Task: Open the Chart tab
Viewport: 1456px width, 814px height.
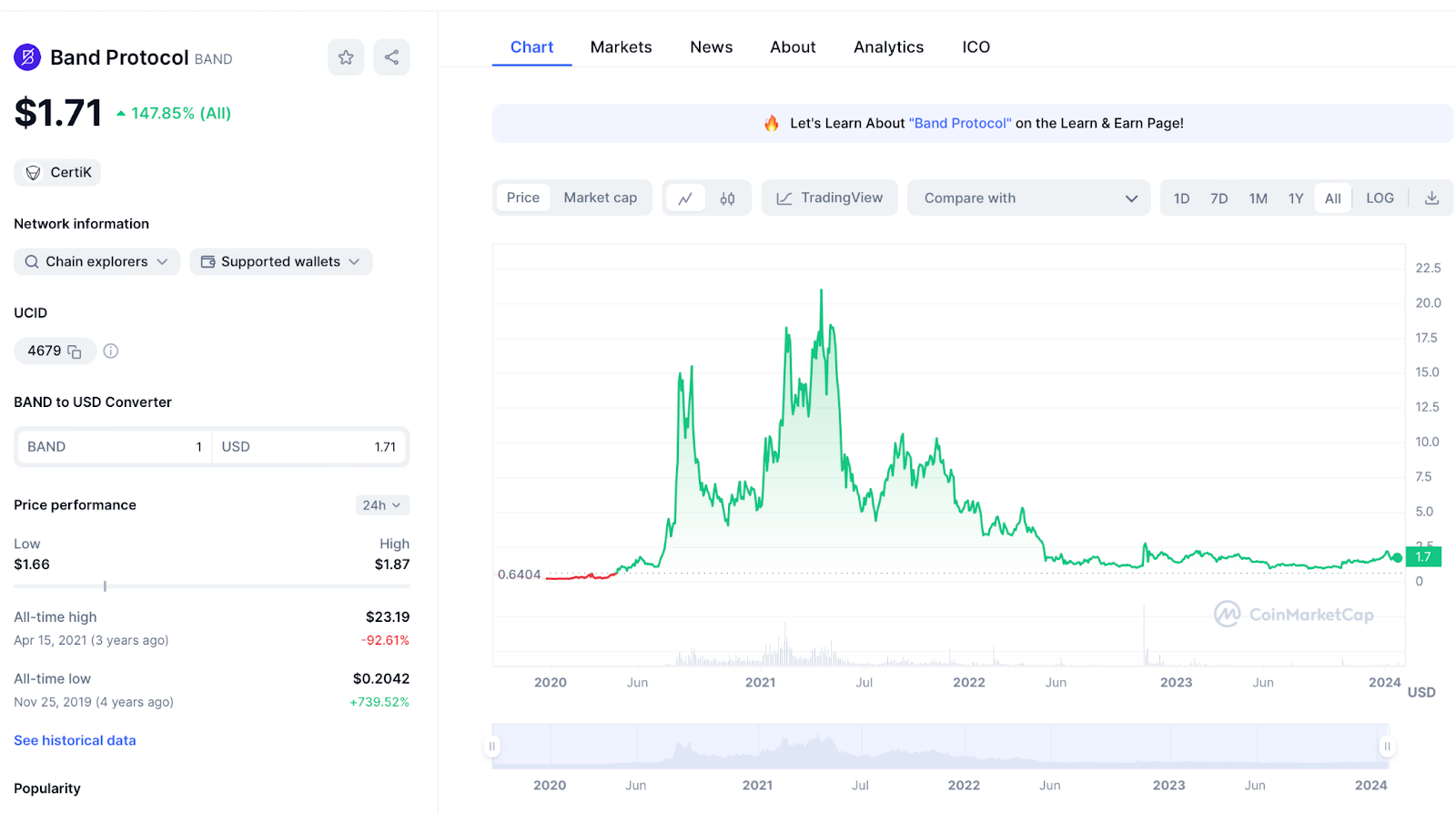Action: point(531,47)
